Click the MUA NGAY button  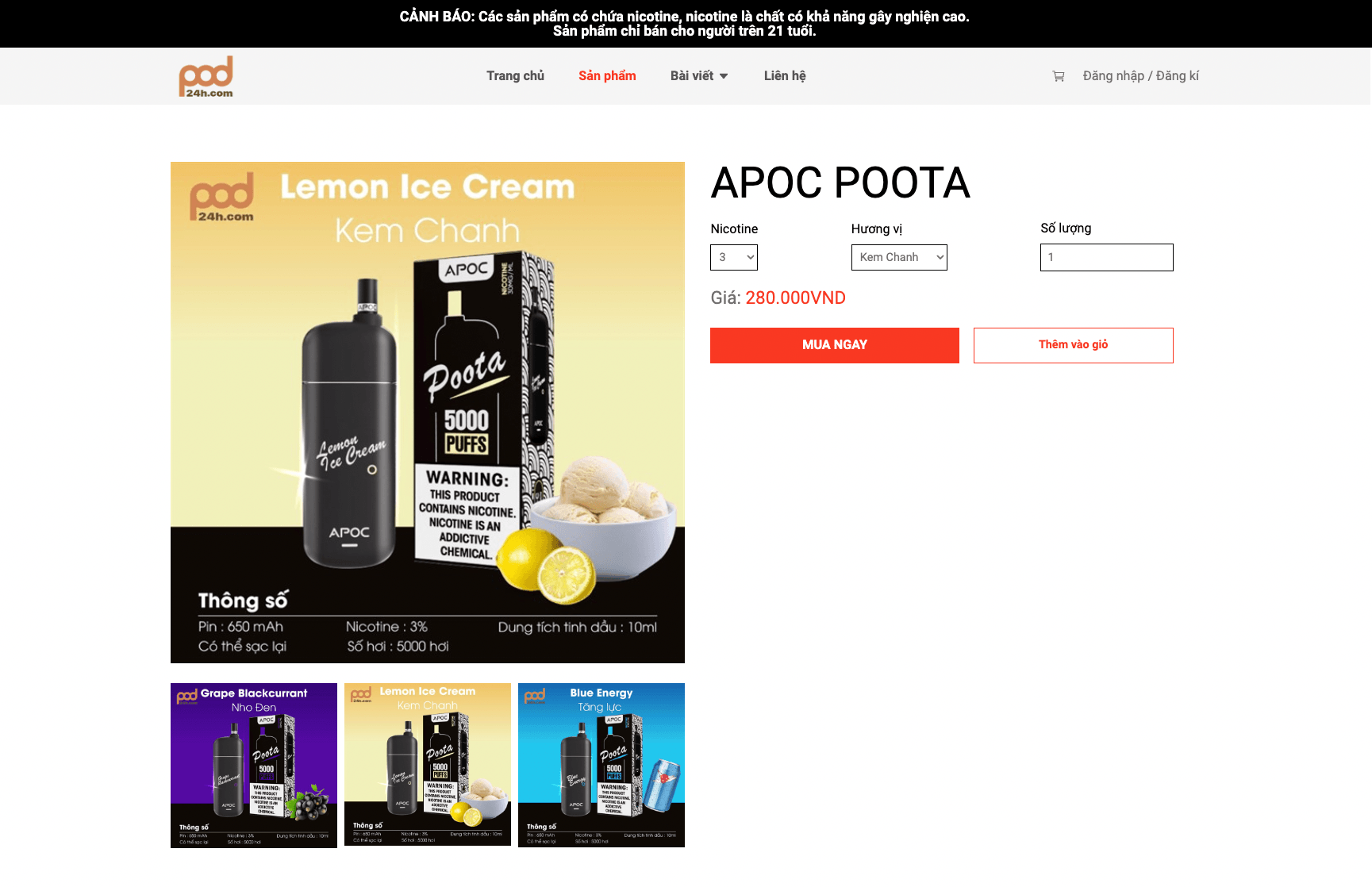pyautogui.click(x=835, y=345)
